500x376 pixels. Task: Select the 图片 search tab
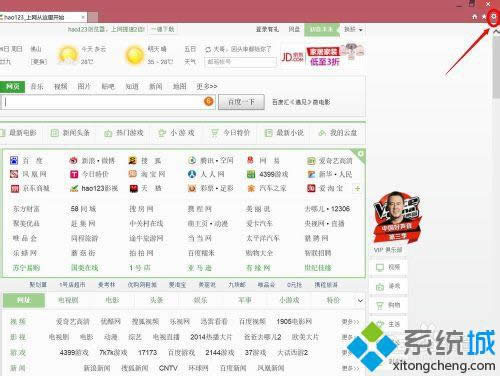pyautogui.click(x=84, y=87)
